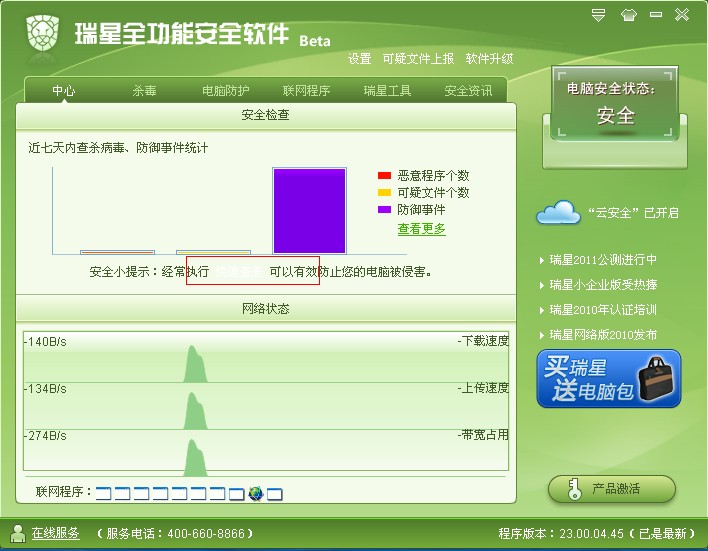The height and width of the screenshot is (551, 708).
Task: Click the arrow before 瑞星2010年认证培训
Action: point(542,310)
